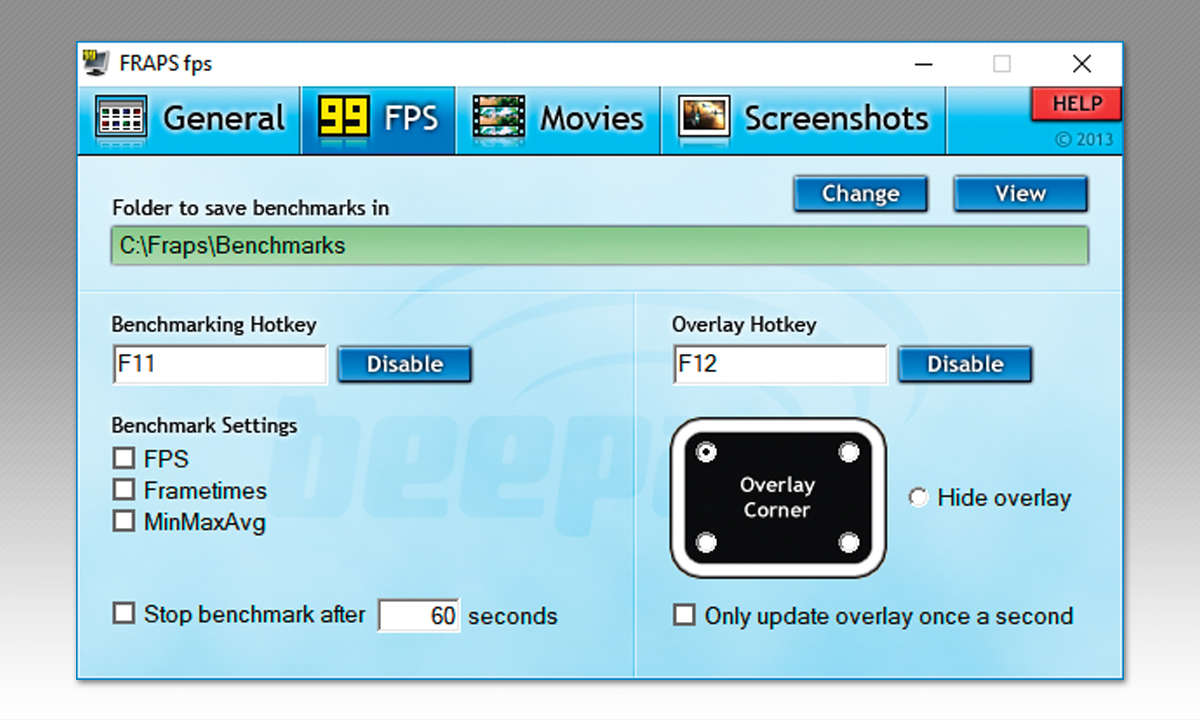Select top-left overlay corner radio
1200x720 pixels.
coord(706,453)
